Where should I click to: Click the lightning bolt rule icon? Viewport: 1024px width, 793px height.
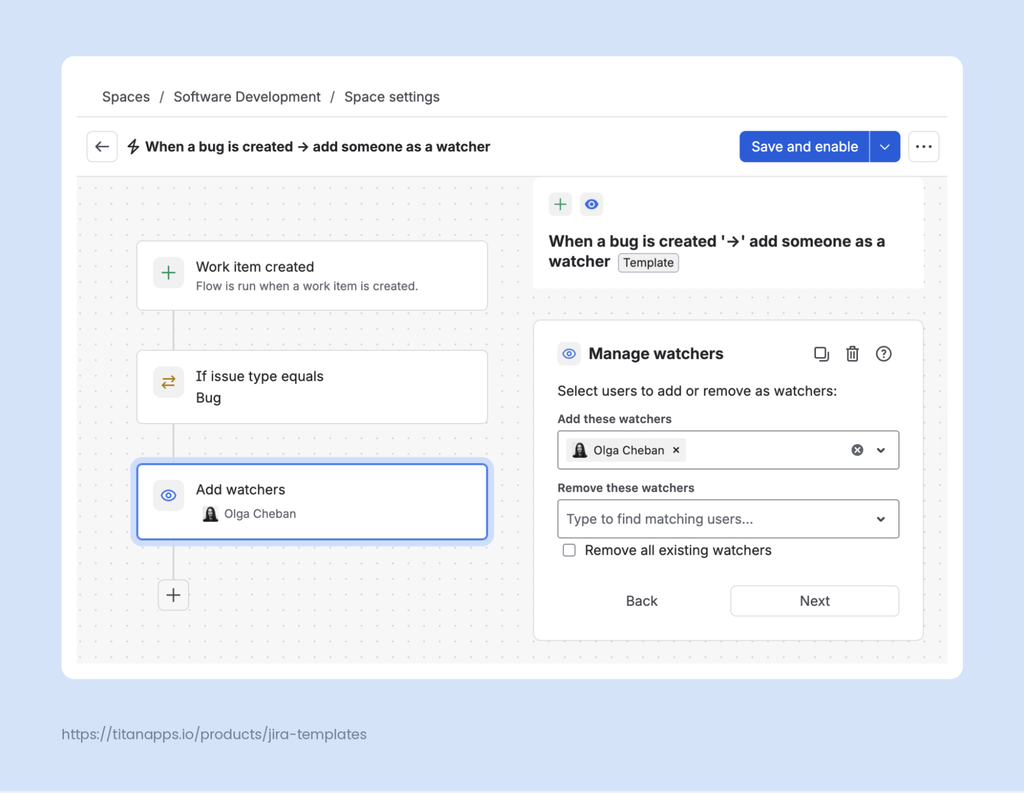[133, 146]
